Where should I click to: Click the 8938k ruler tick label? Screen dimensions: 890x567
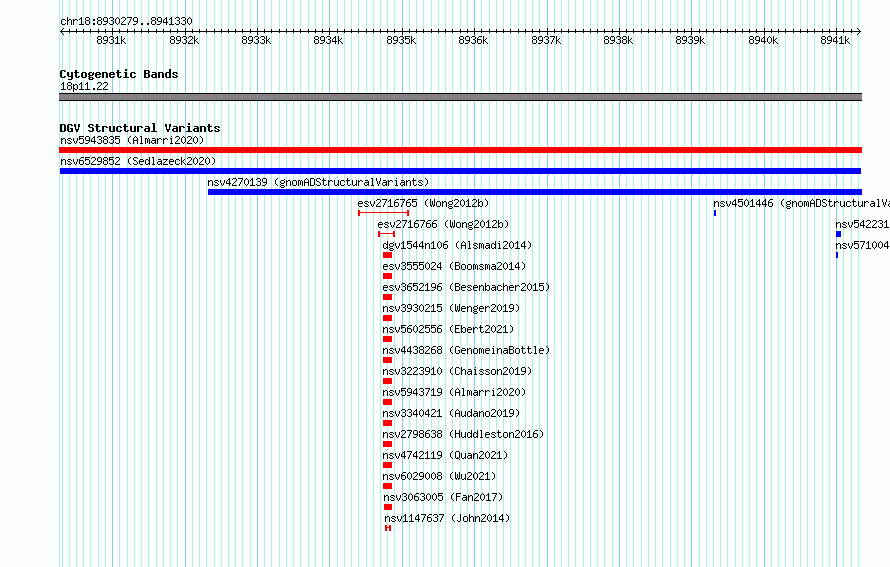point(618,40)
